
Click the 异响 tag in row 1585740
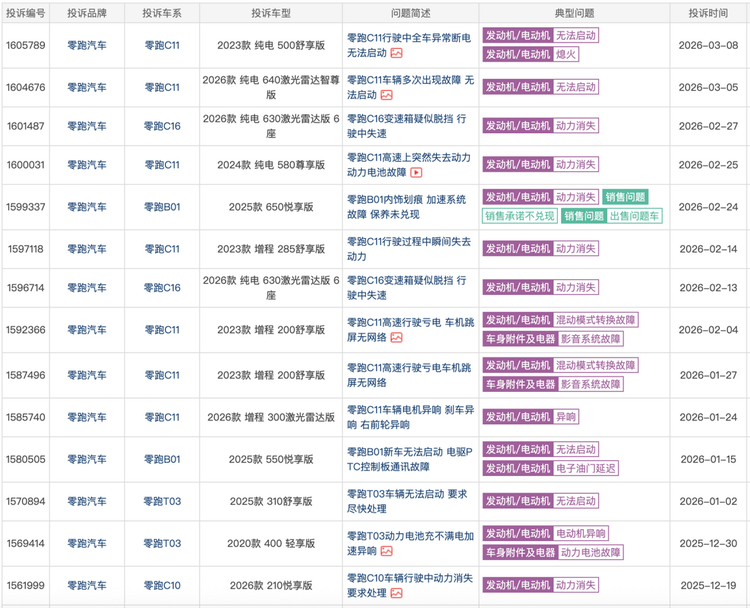[566, 417]
